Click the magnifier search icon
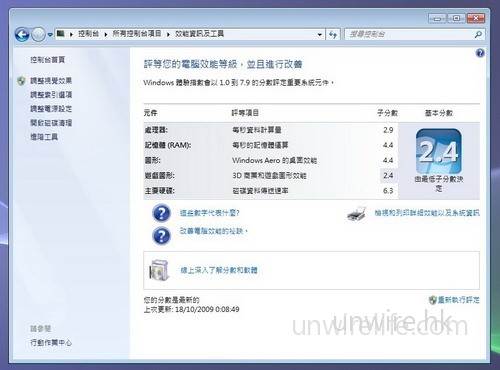 click(478, 34)
